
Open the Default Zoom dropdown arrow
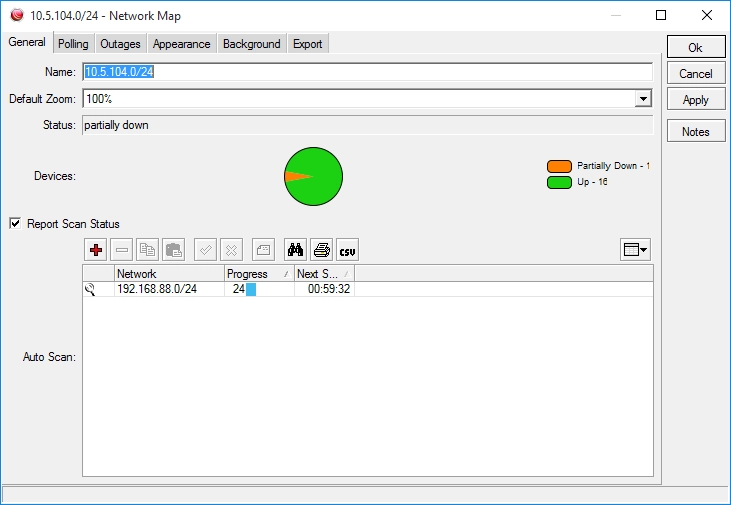tap(643, 98)
